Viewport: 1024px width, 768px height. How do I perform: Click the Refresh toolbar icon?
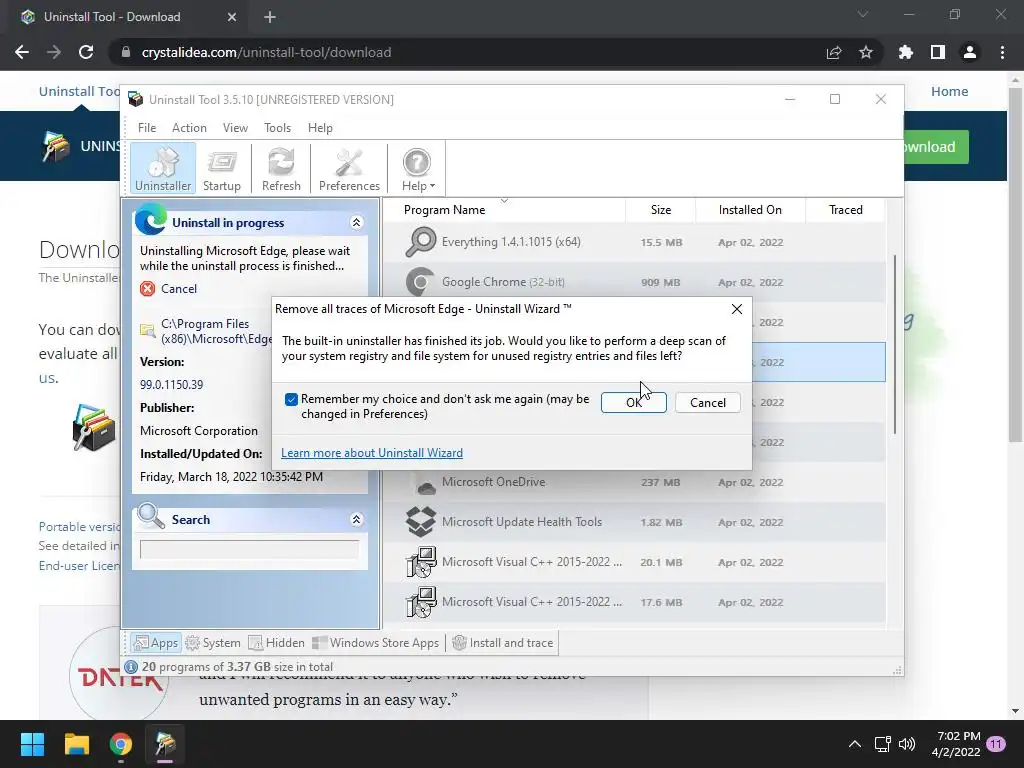pyautogui.click(x=281, y=168)
